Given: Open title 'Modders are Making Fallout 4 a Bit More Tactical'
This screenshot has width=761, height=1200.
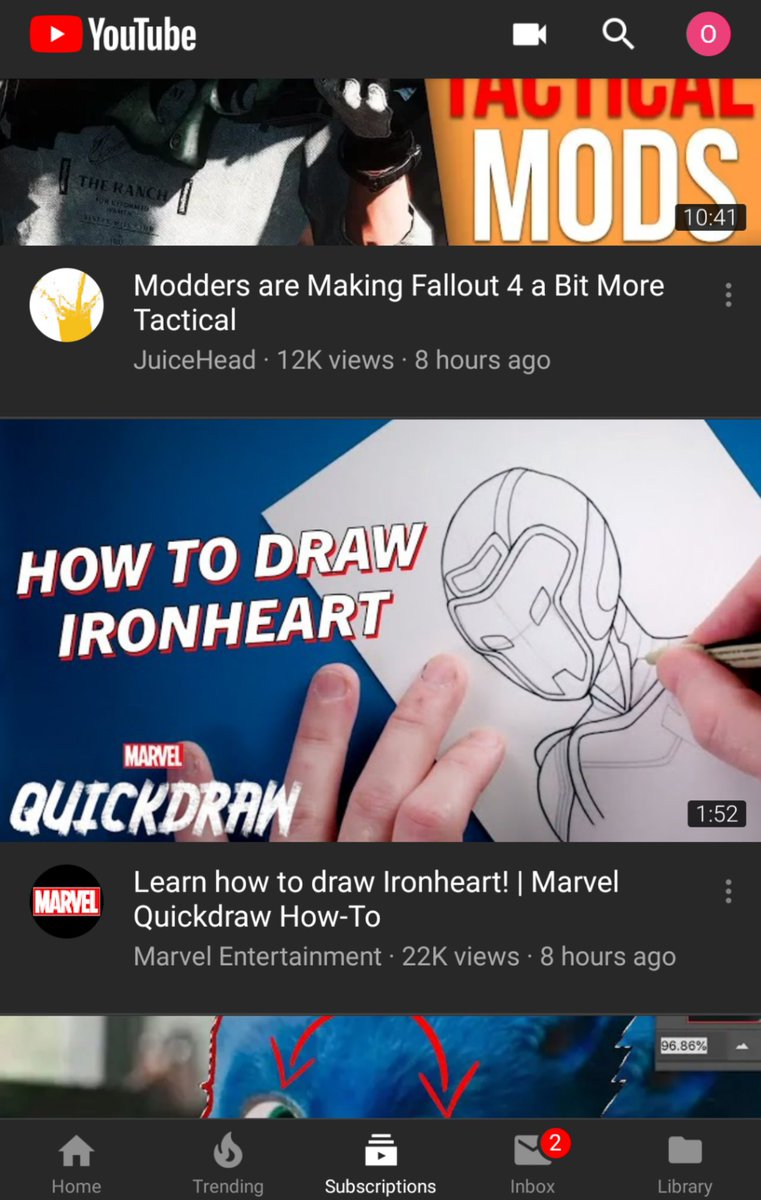Looking at the screenshot, I should tap(398, 303).
